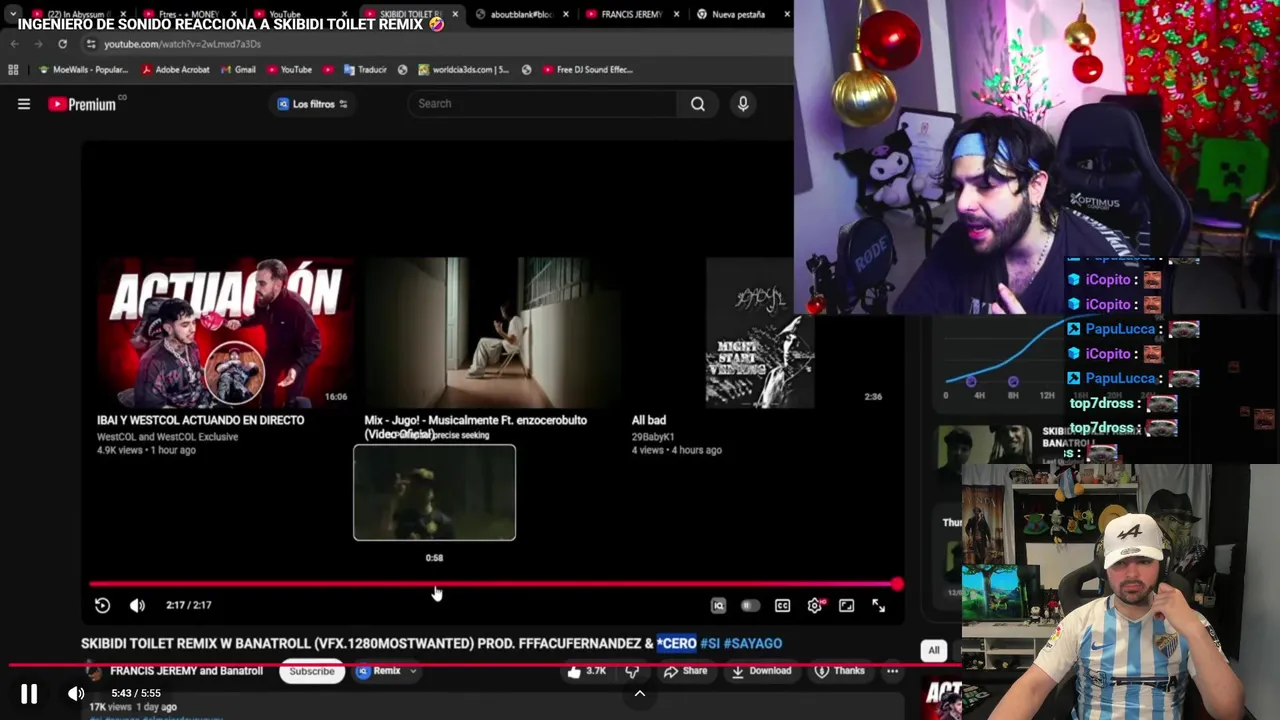Open FRANCIS JEREMY and Banatroll channel
Screen dimensions: 1280x720
tap(186, 671)
